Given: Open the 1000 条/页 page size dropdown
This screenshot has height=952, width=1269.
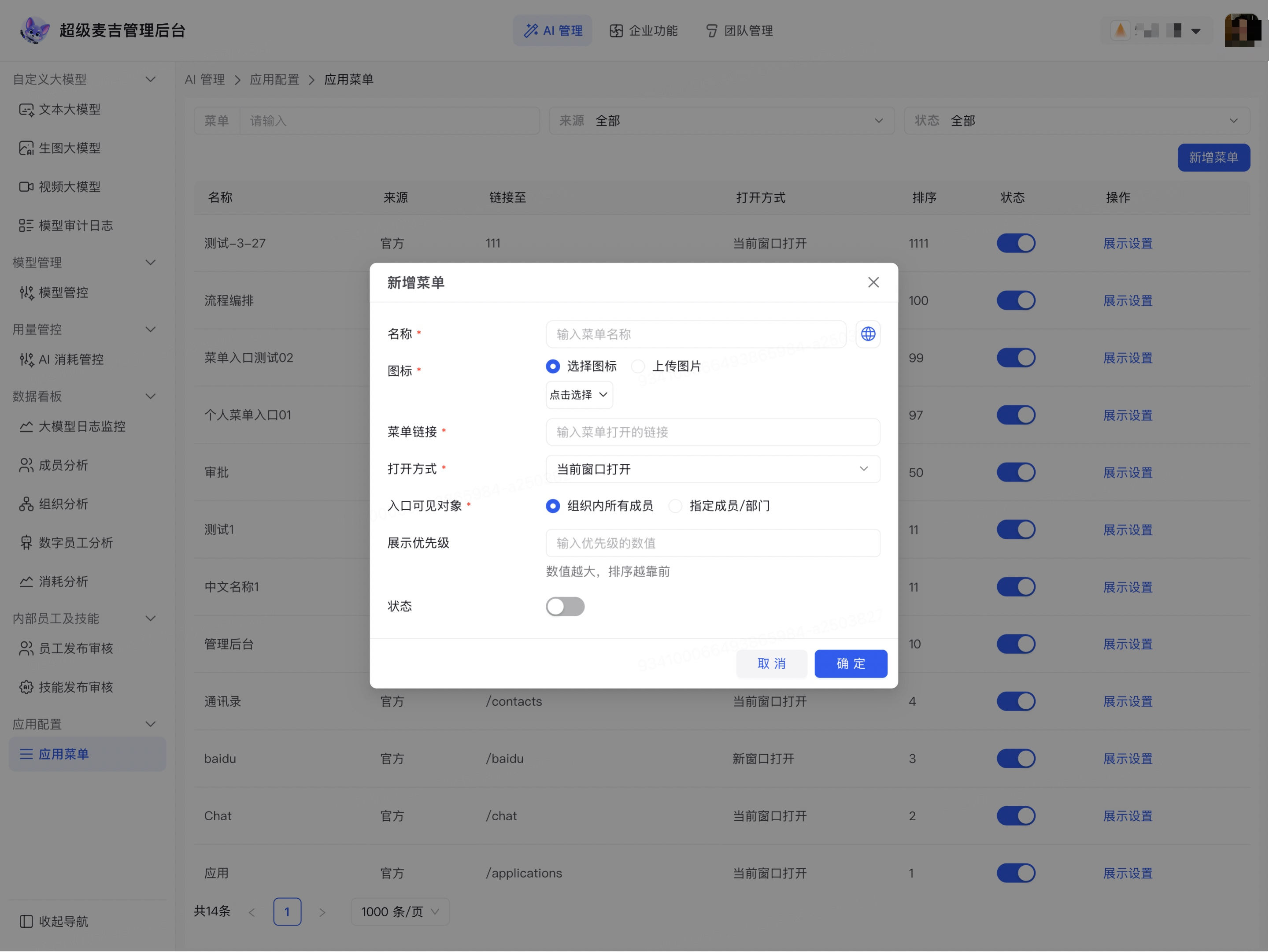Looking at the screenshot, I should 400,912.
